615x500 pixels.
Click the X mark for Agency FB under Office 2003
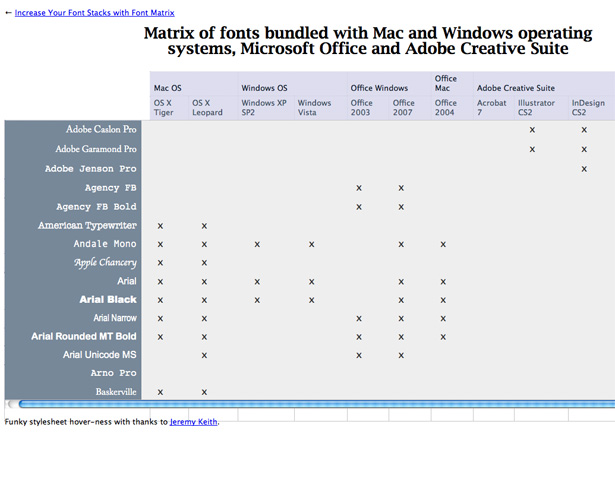[x=359, y=188]
